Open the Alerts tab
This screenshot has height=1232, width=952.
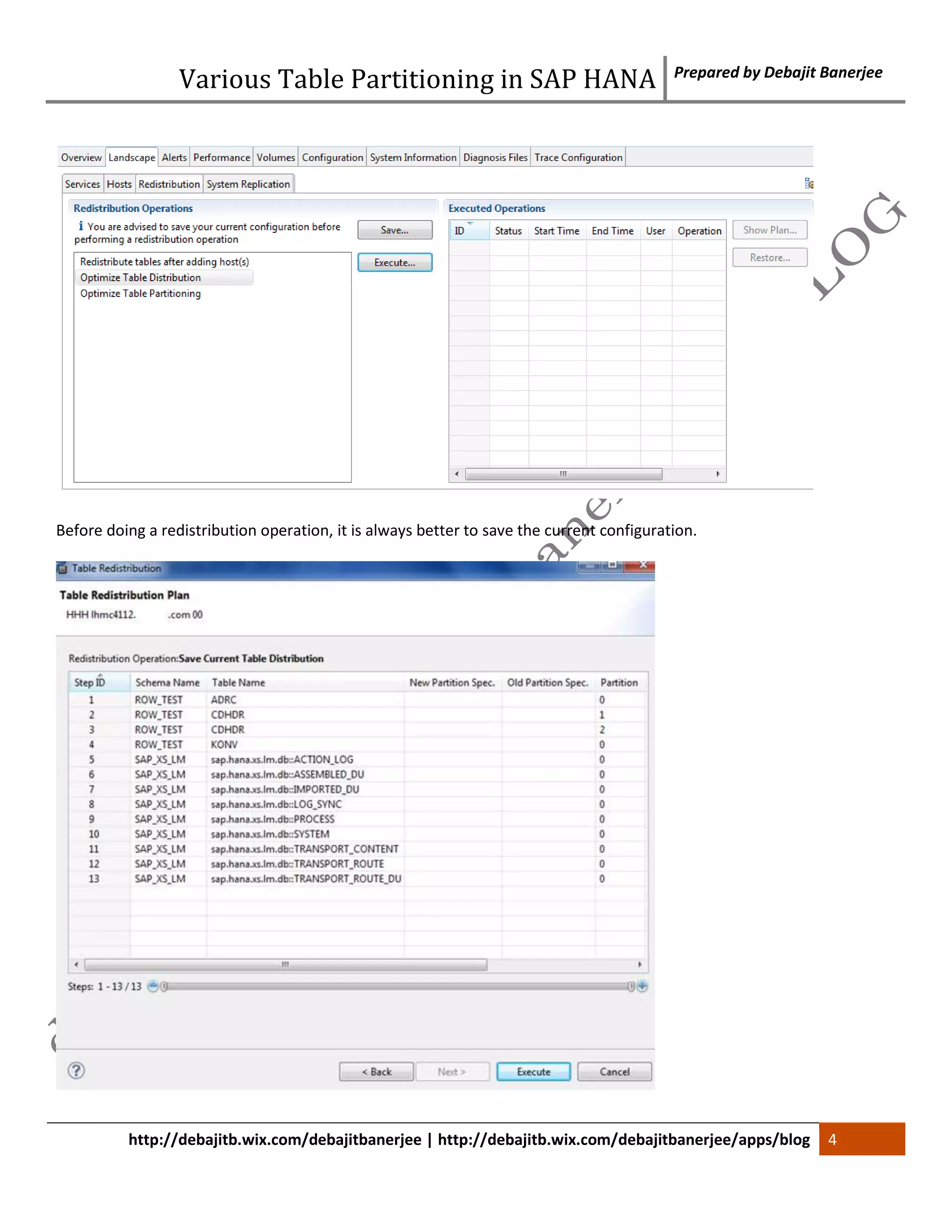click(174, 158)
